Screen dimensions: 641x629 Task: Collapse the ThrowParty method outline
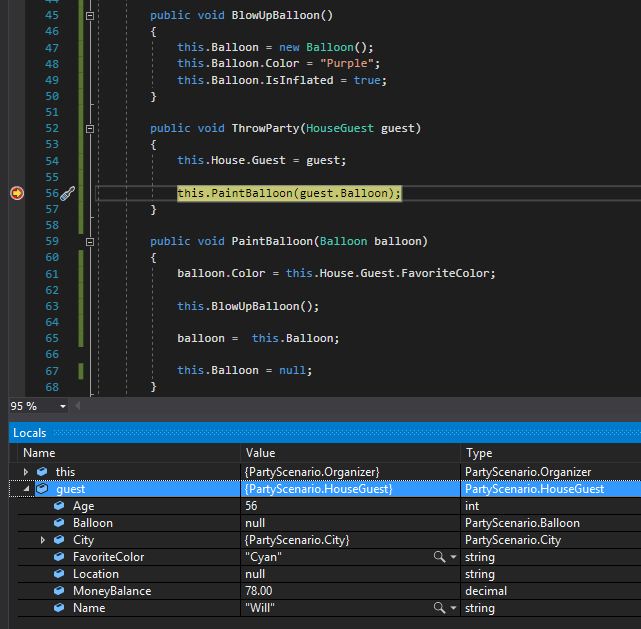coord(90,129)
